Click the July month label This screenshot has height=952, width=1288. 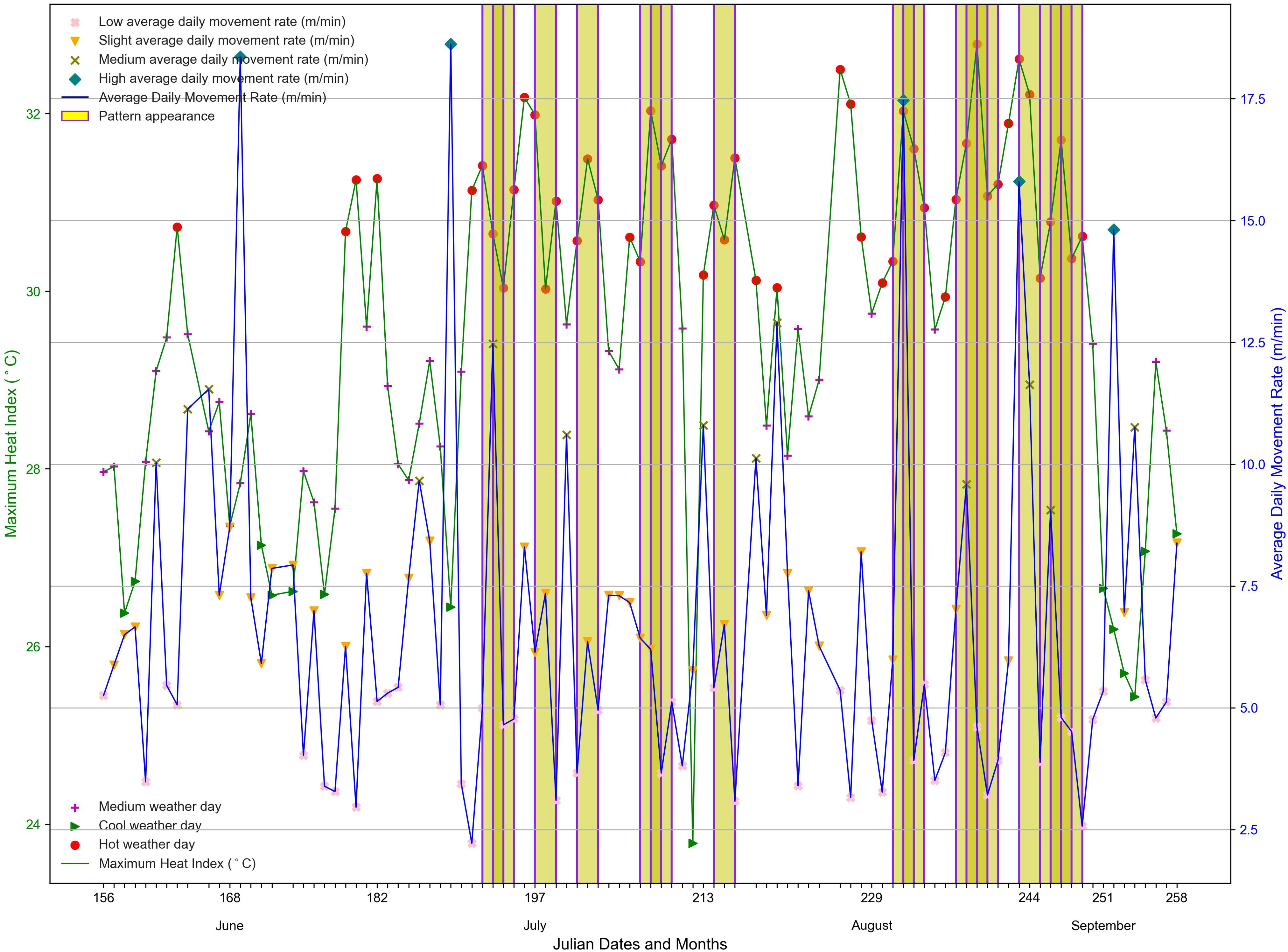click(535, 926)
